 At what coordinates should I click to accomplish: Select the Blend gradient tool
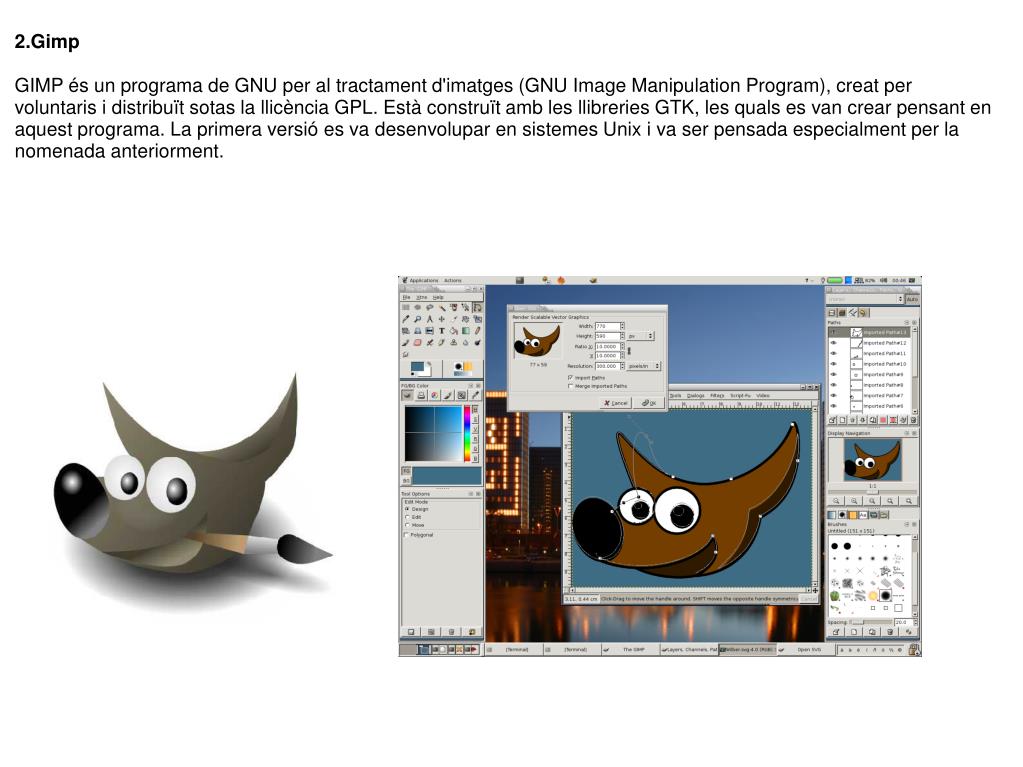[x=466, y=331]
